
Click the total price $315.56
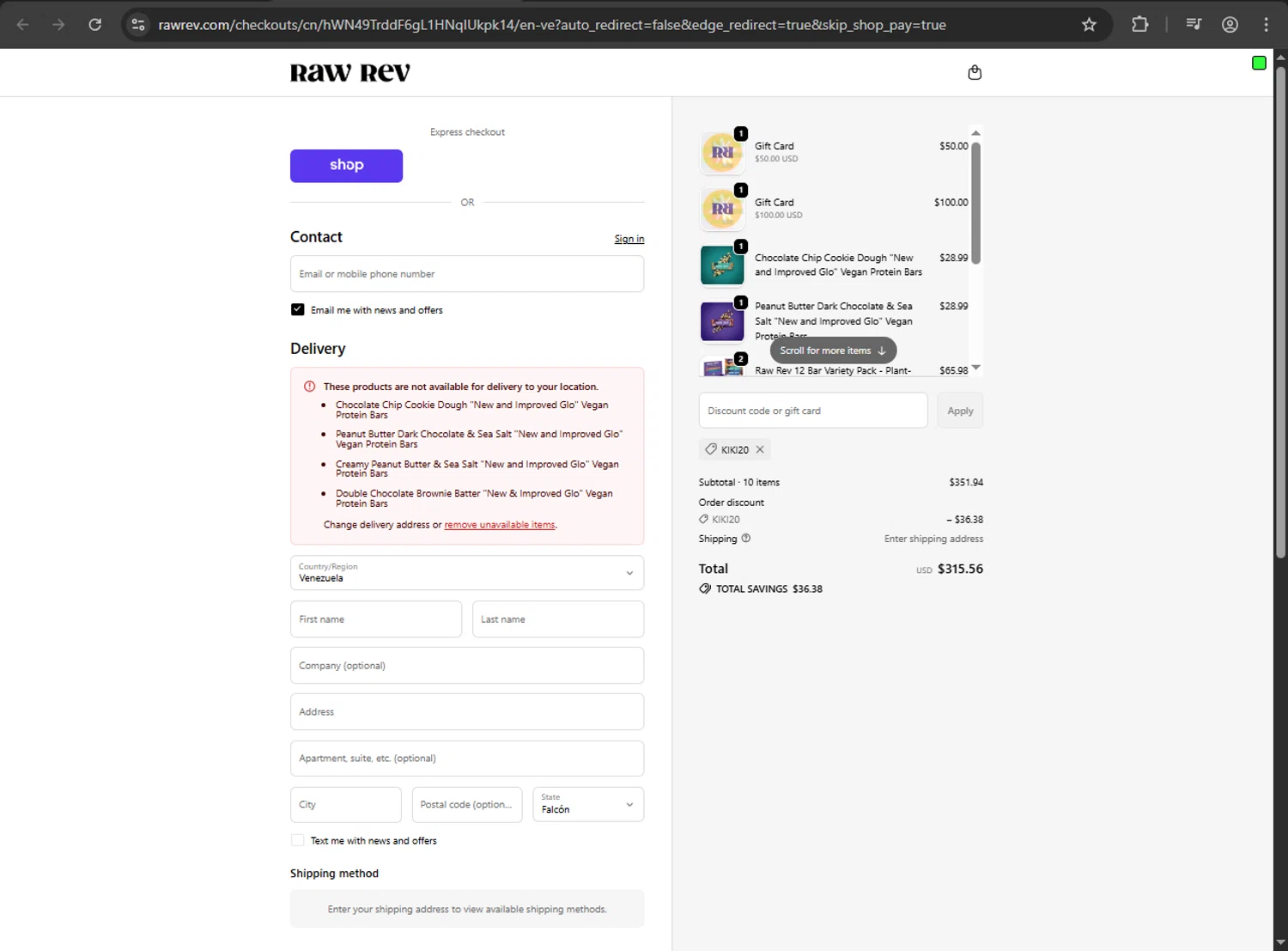click(x=960, y=569)
